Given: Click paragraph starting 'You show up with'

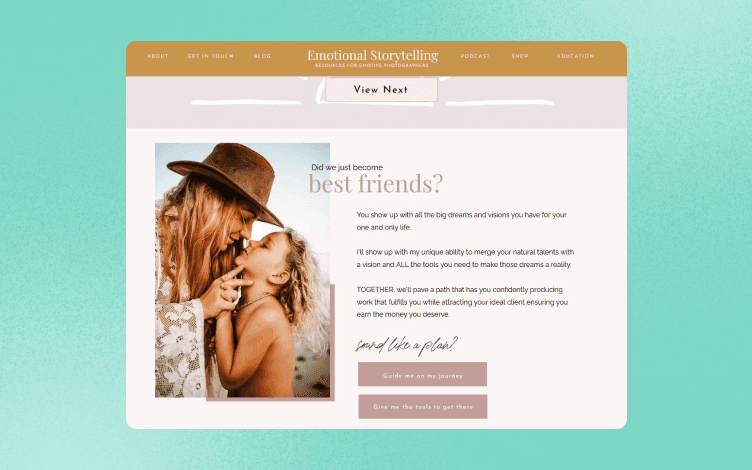Looking at the screenshot, I should (462, 221).
